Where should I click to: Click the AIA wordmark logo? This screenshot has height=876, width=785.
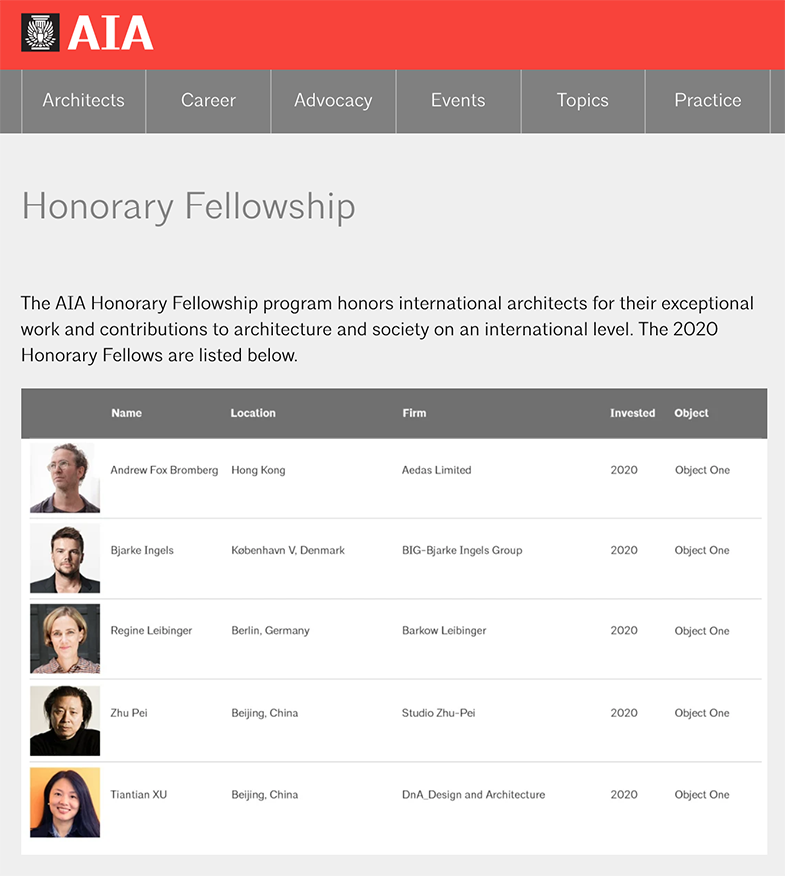[x=110, y=33]
